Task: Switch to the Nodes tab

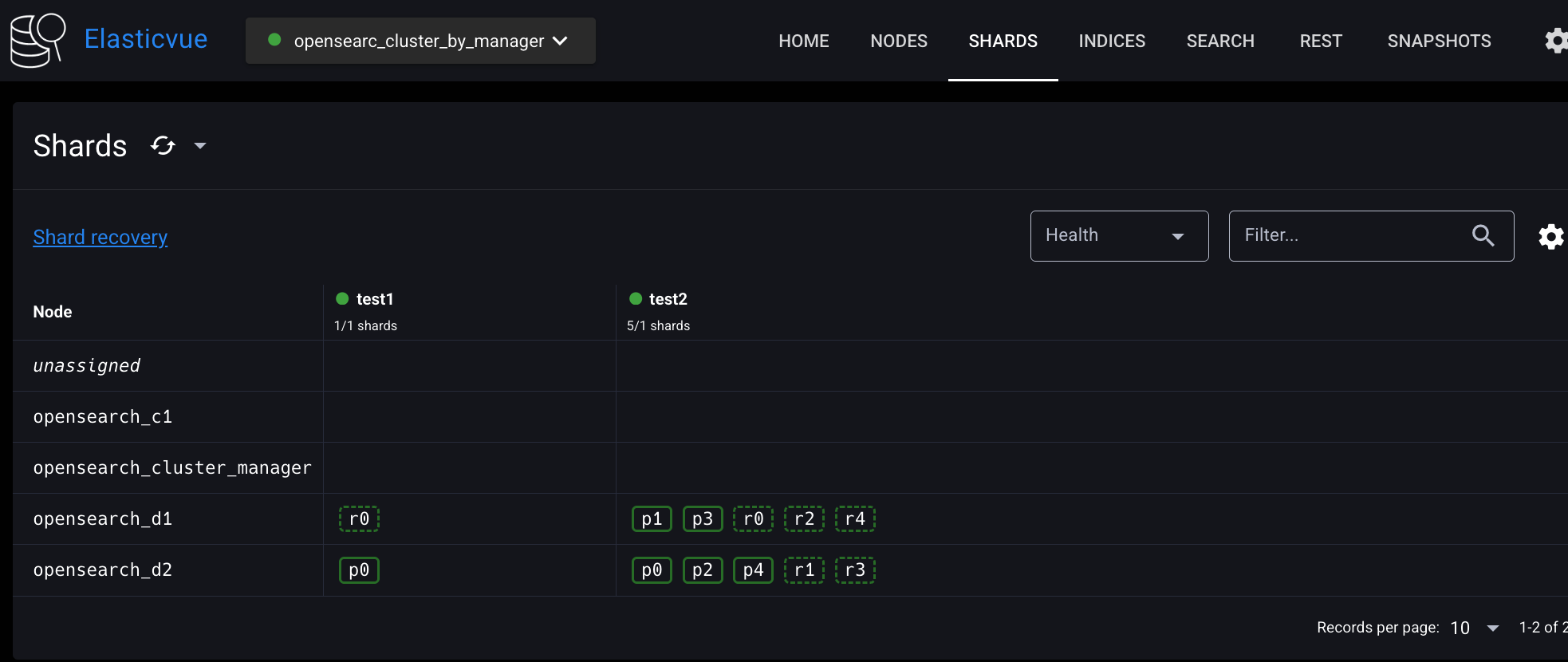Action: [899, 41]
